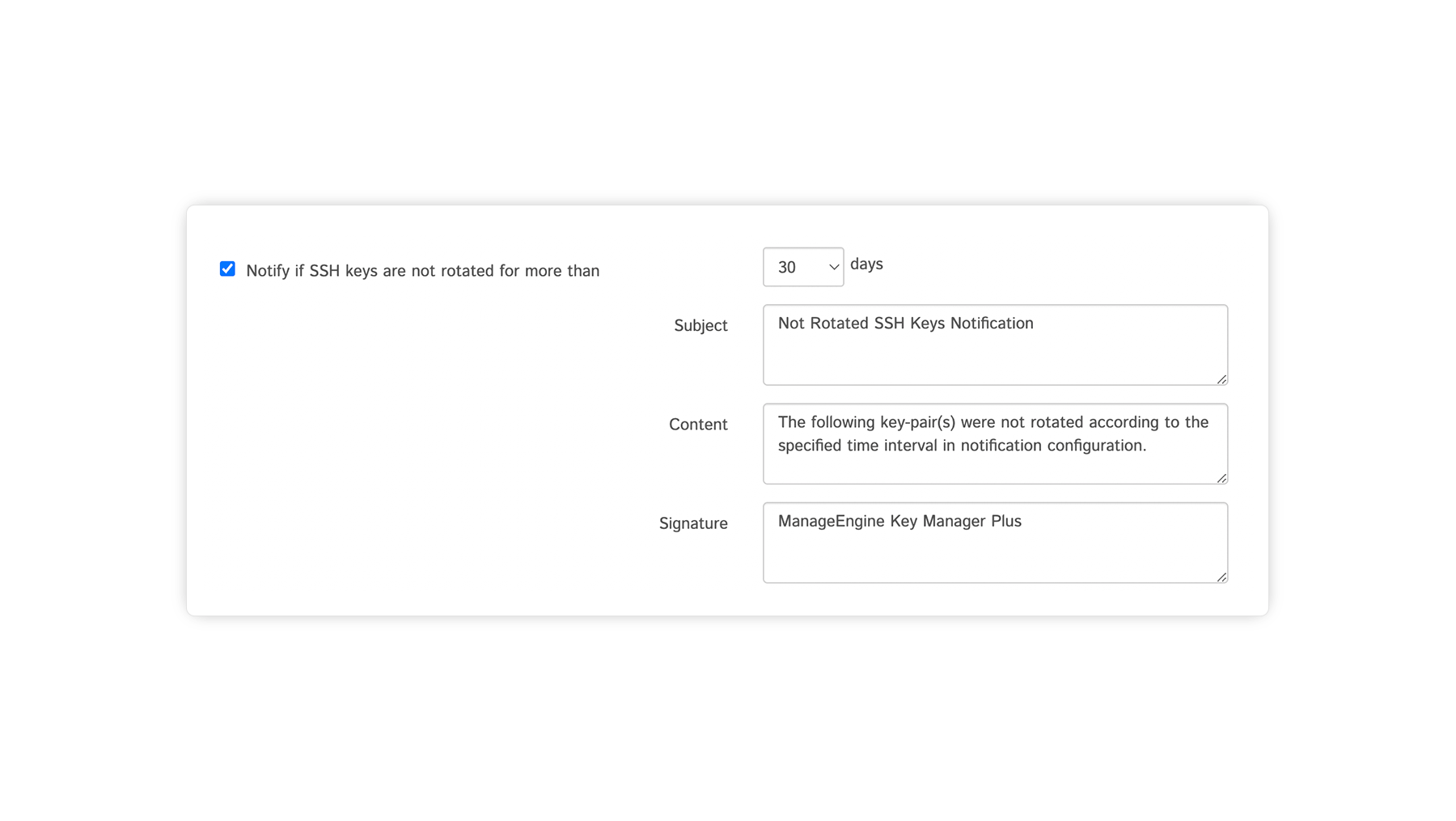This screenshot has height=821, width=1456.
Task: Click the chevron arrow of the days dropdown
Action: tap(833, 267)
